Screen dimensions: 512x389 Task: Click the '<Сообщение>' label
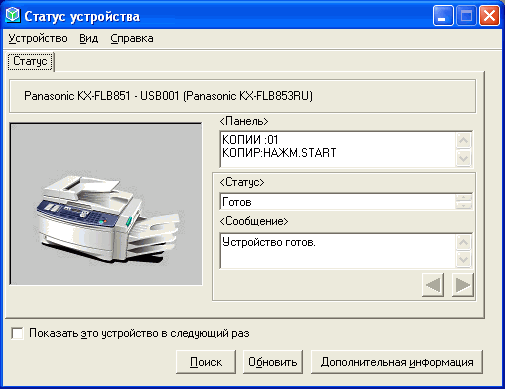tap(254, 221)
